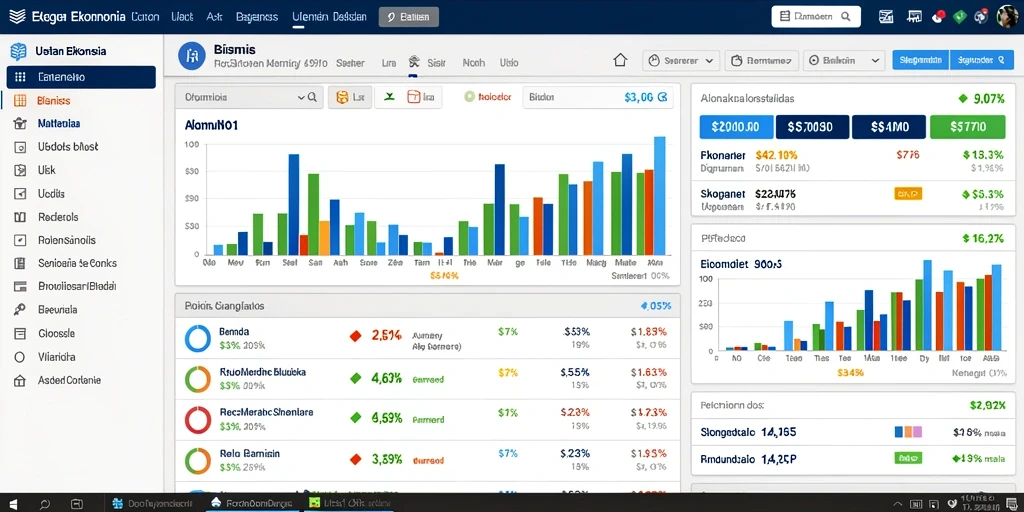1024x512 pixels.
Task: Open the Bagenss top menu item
Action: [257, 17]
